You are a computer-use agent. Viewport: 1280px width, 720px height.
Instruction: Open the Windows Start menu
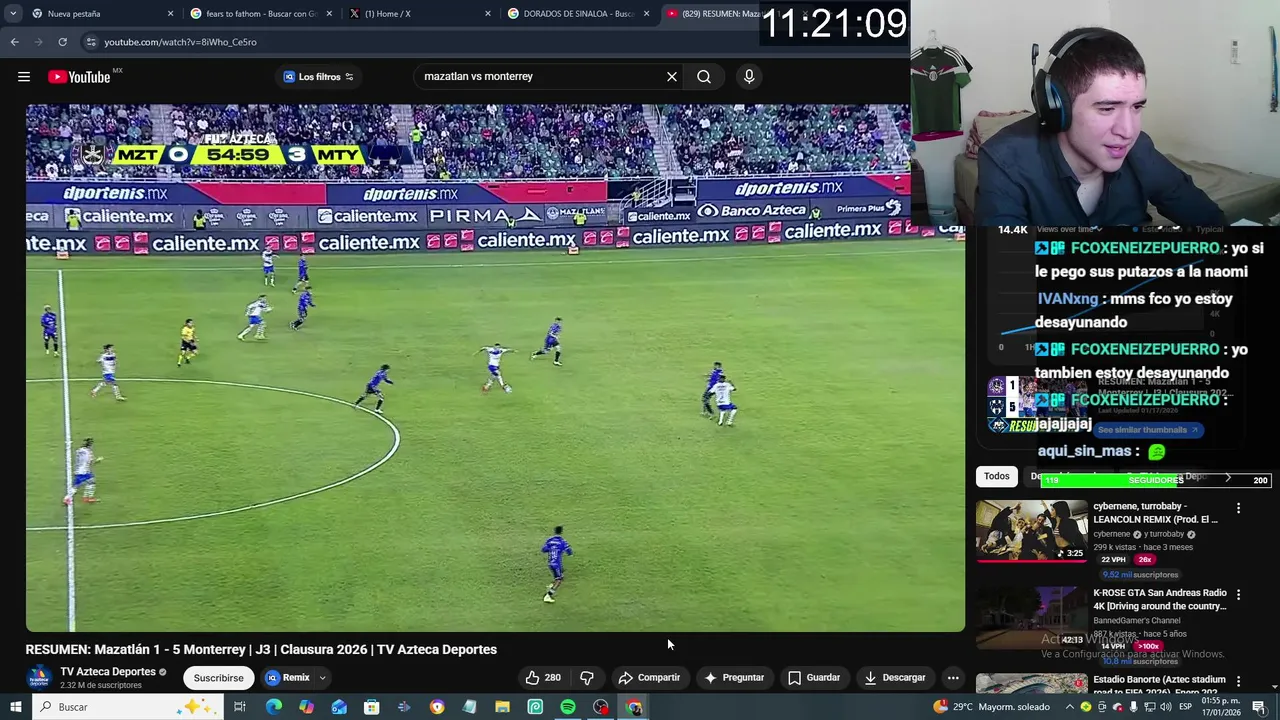[15, 707]
